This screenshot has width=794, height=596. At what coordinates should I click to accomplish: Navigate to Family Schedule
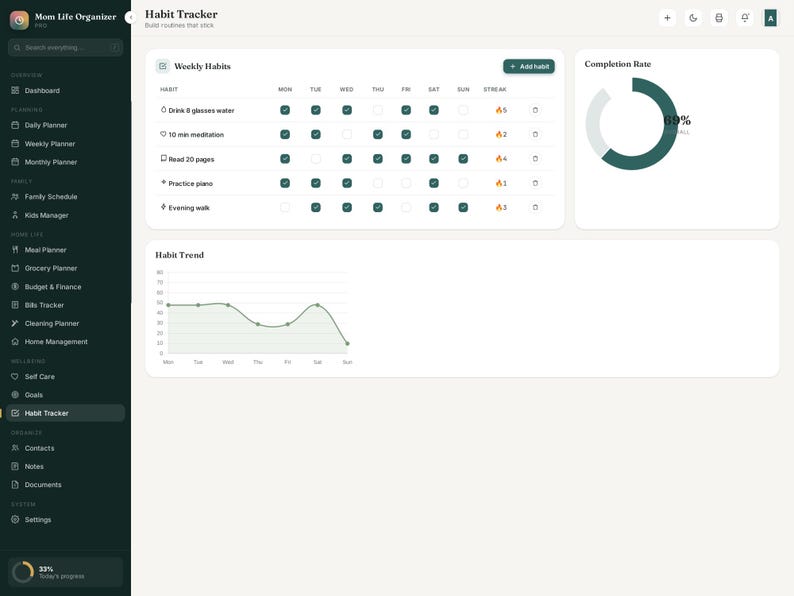65,196
